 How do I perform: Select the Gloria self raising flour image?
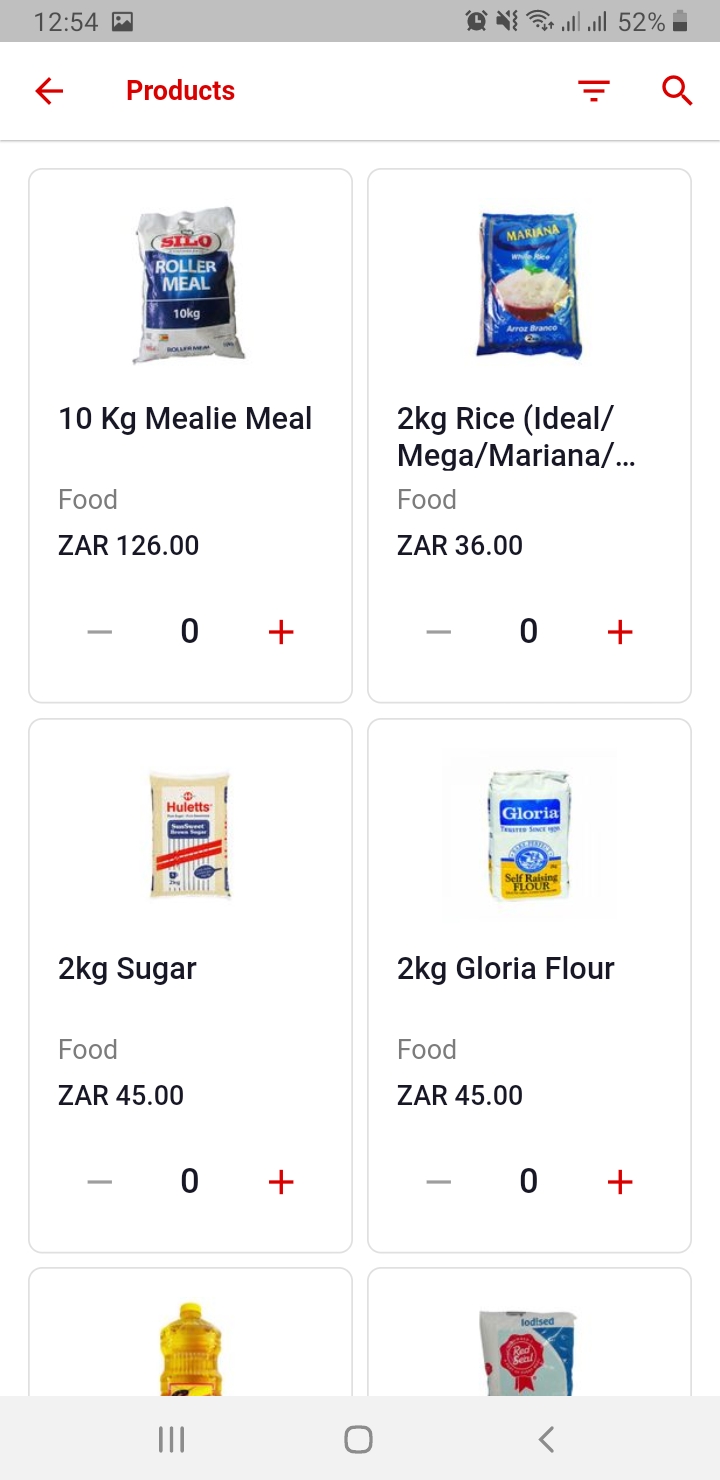(x=528, y=834)
